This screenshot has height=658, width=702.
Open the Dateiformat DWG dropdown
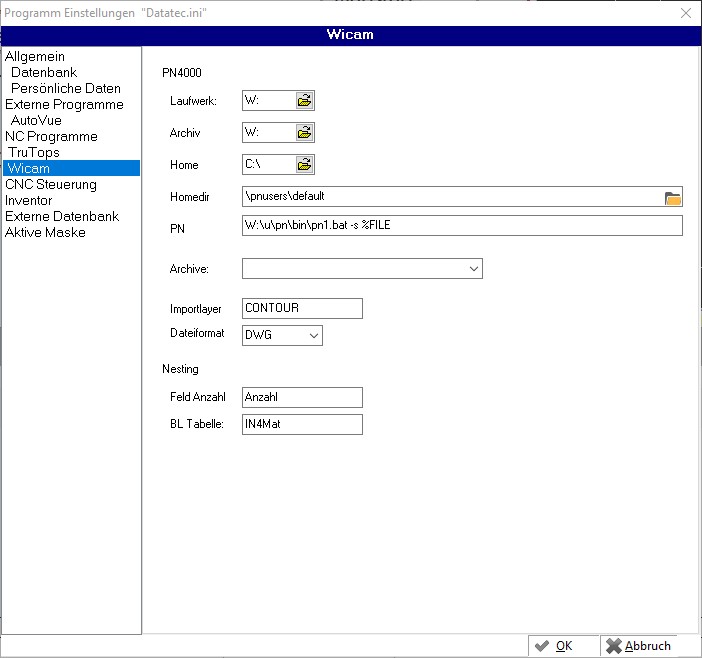[314, 335]
